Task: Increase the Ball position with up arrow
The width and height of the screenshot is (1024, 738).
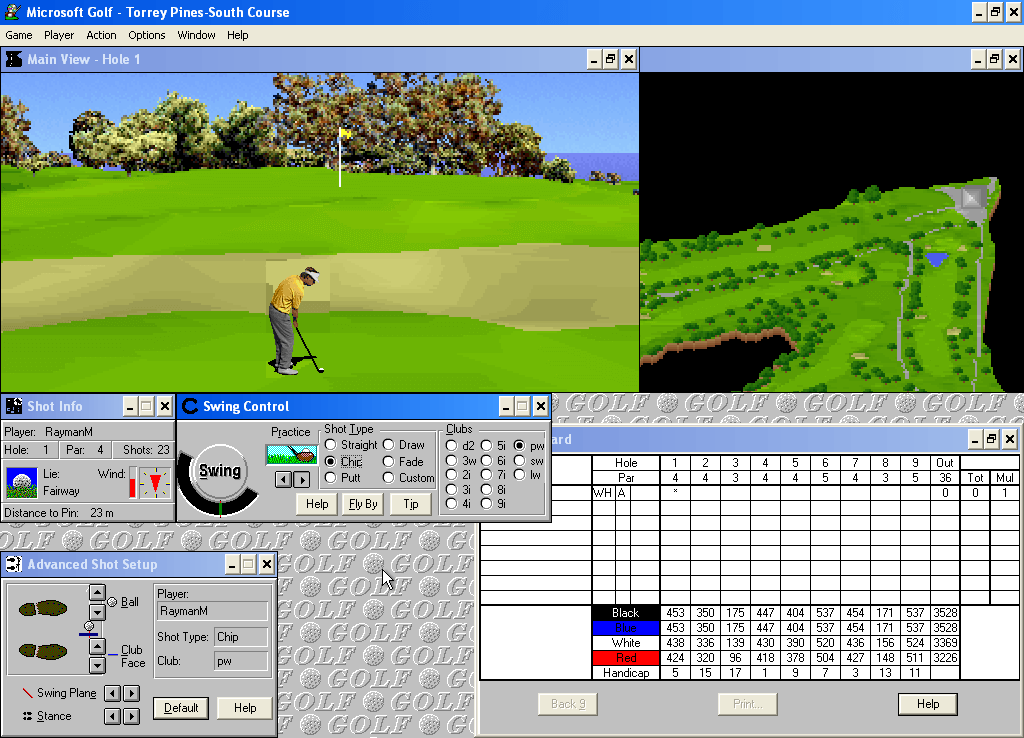Action: click(97, 591)
